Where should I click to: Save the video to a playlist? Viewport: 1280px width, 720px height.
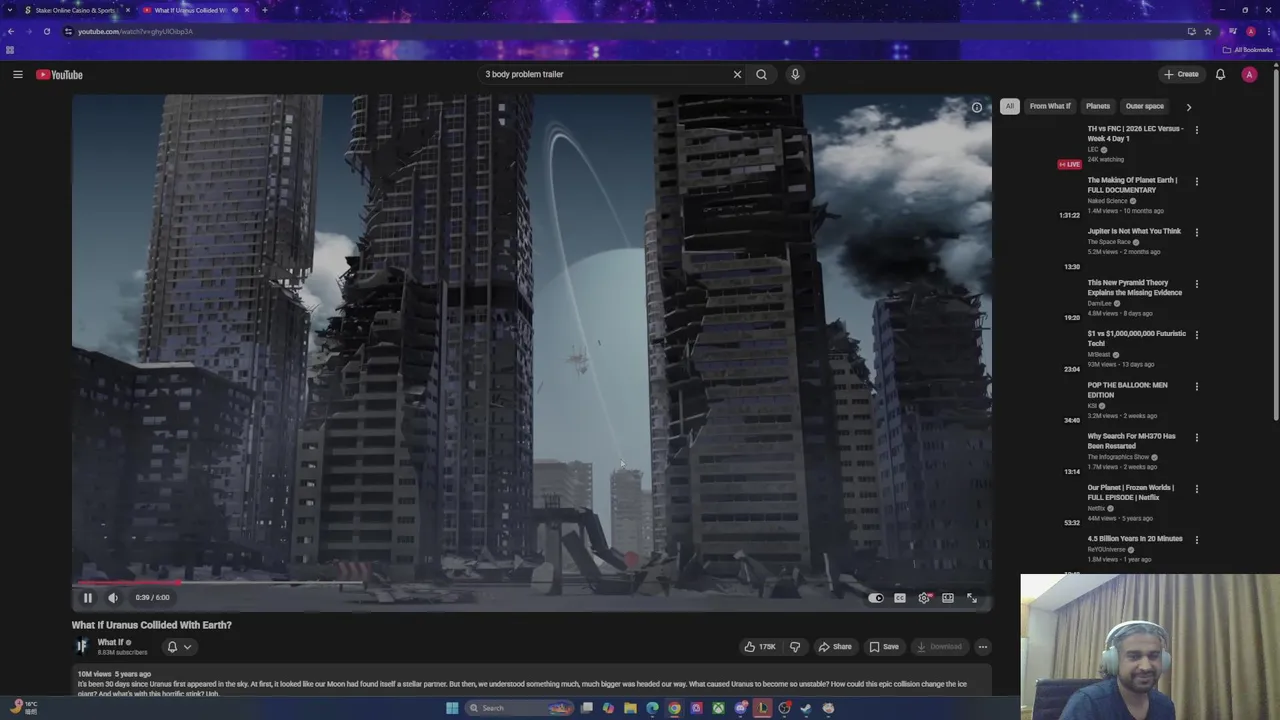click(x=884, y=647)
